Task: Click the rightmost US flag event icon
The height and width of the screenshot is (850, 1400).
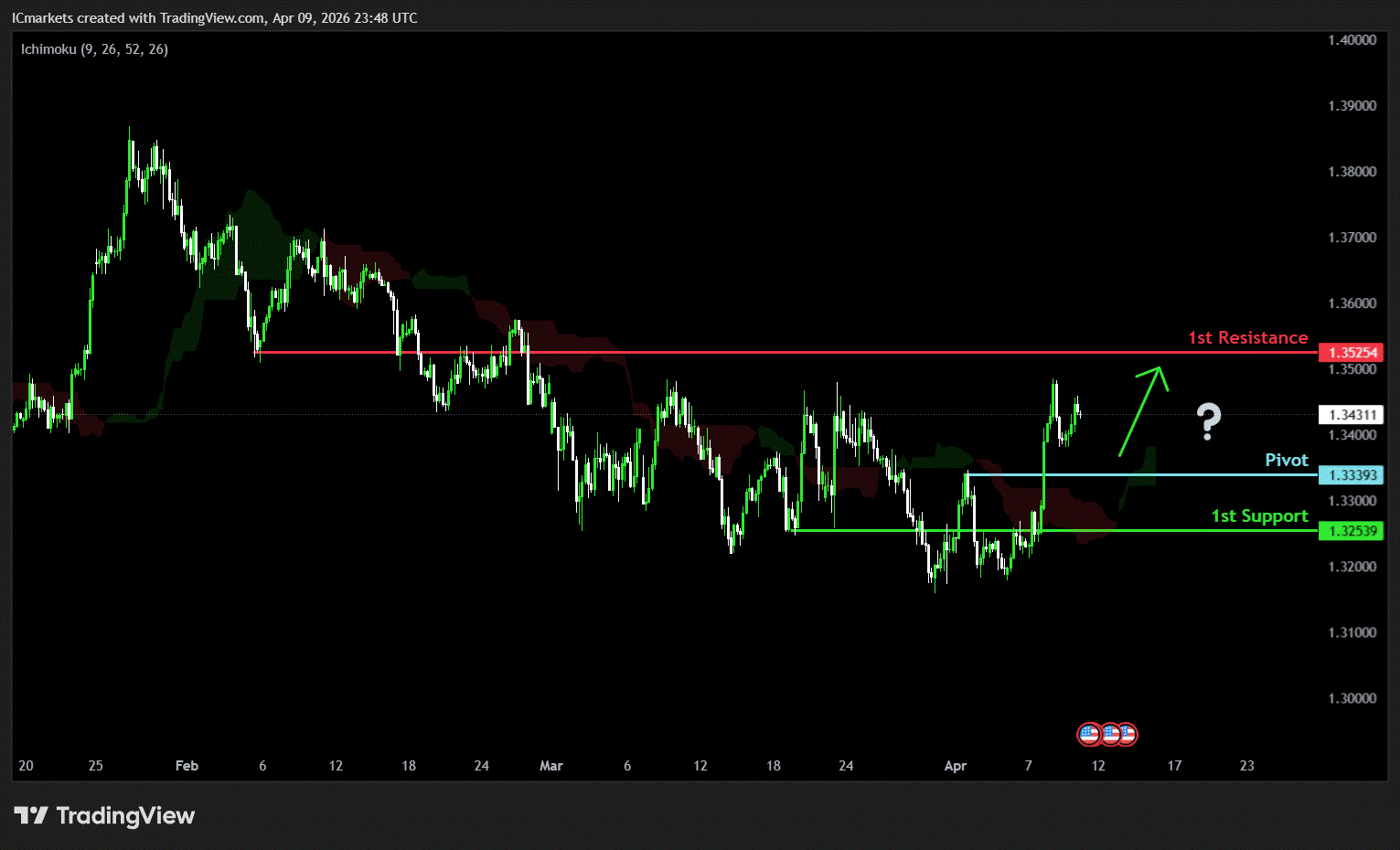Action: 1127,734
